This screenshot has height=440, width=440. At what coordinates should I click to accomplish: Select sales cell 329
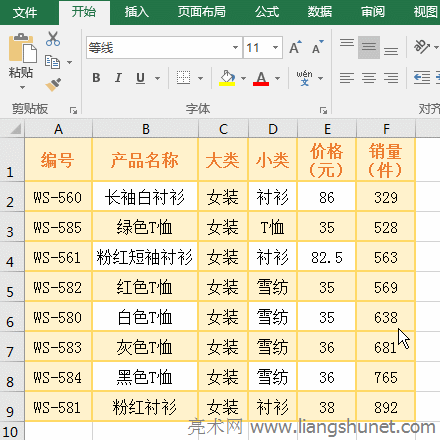pos(386,197)
